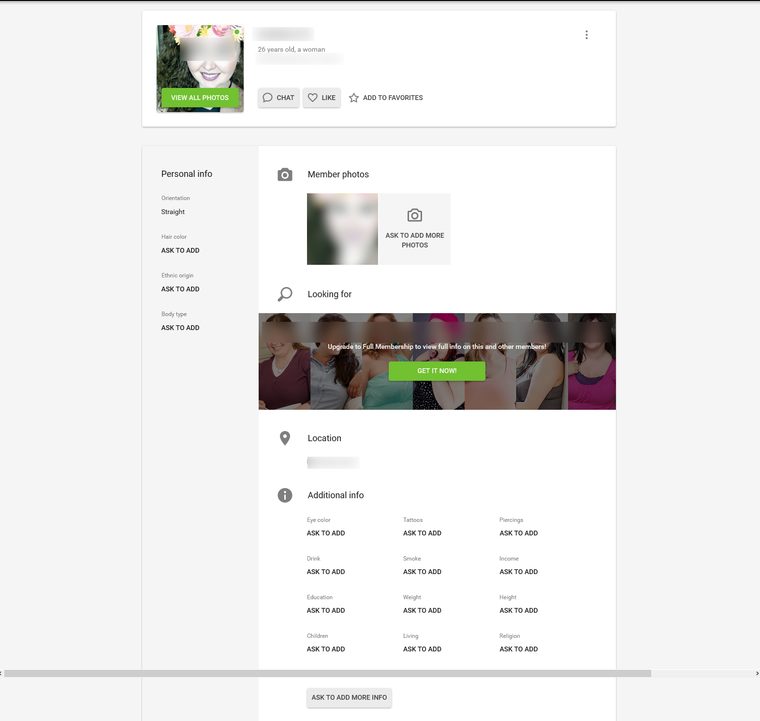Viewport: 760px width, 721px height.
Task: Click Ask to Add under Tattoos
Action: (422, 533)
